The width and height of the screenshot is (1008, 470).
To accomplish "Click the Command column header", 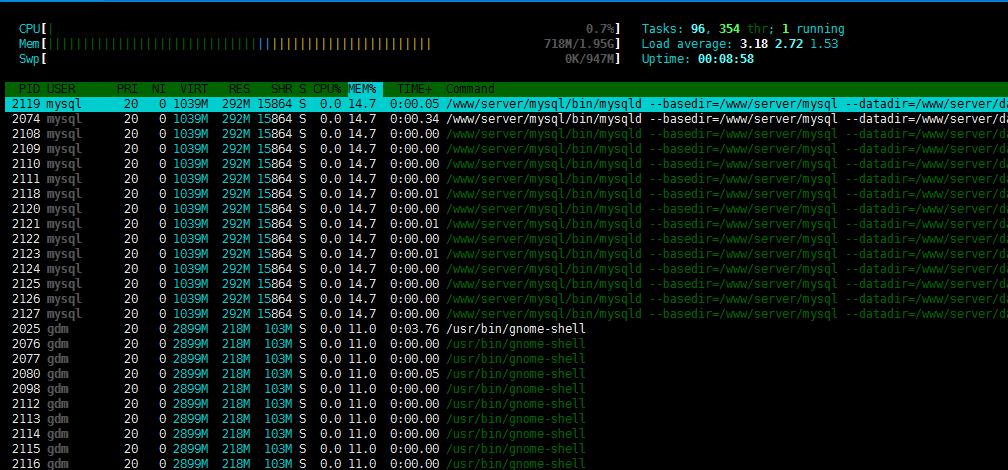I will 470,89.
